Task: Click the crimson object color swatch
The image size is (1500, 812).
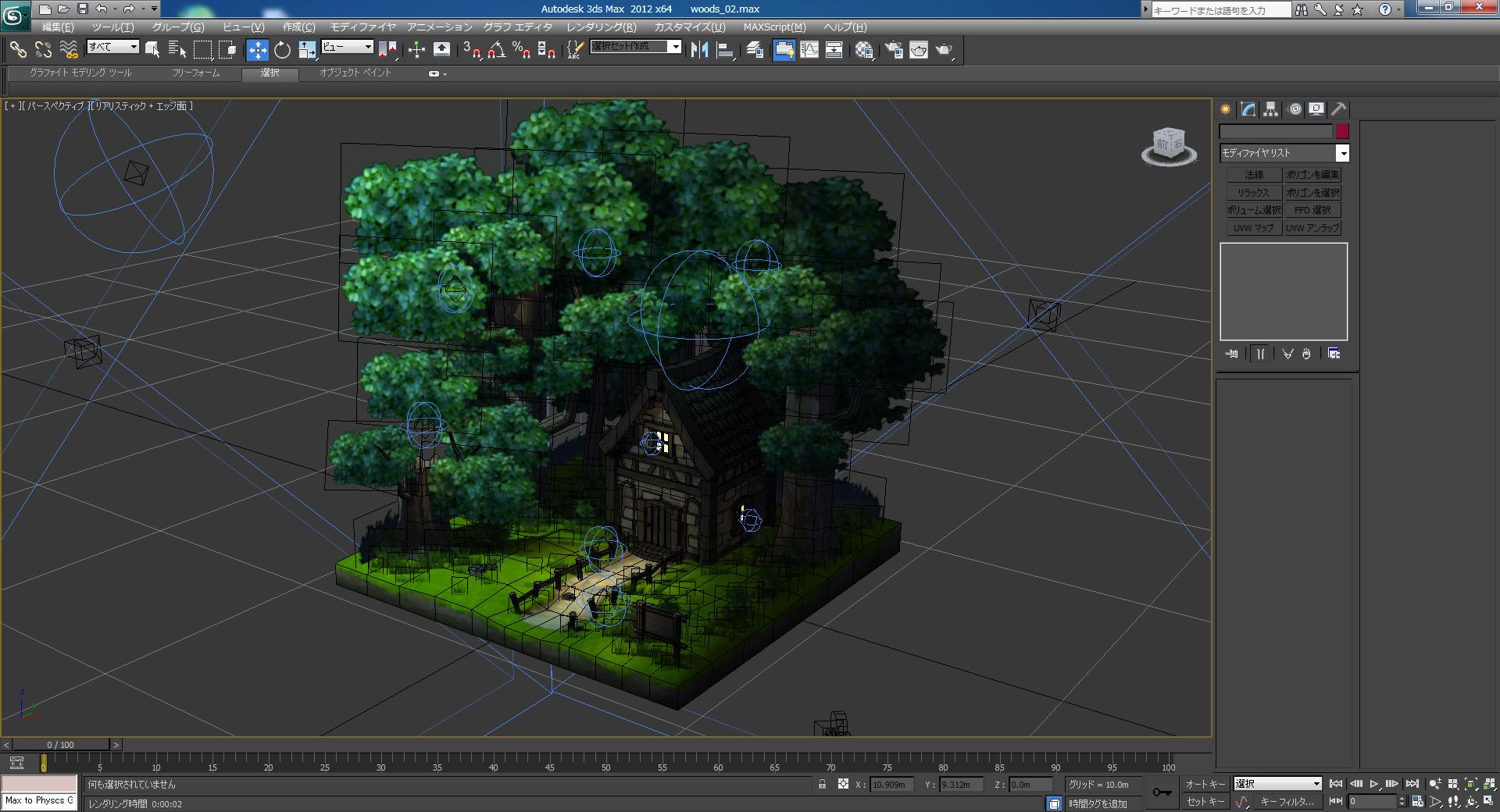Action: pyautogui.click(x=1342, y=131)
